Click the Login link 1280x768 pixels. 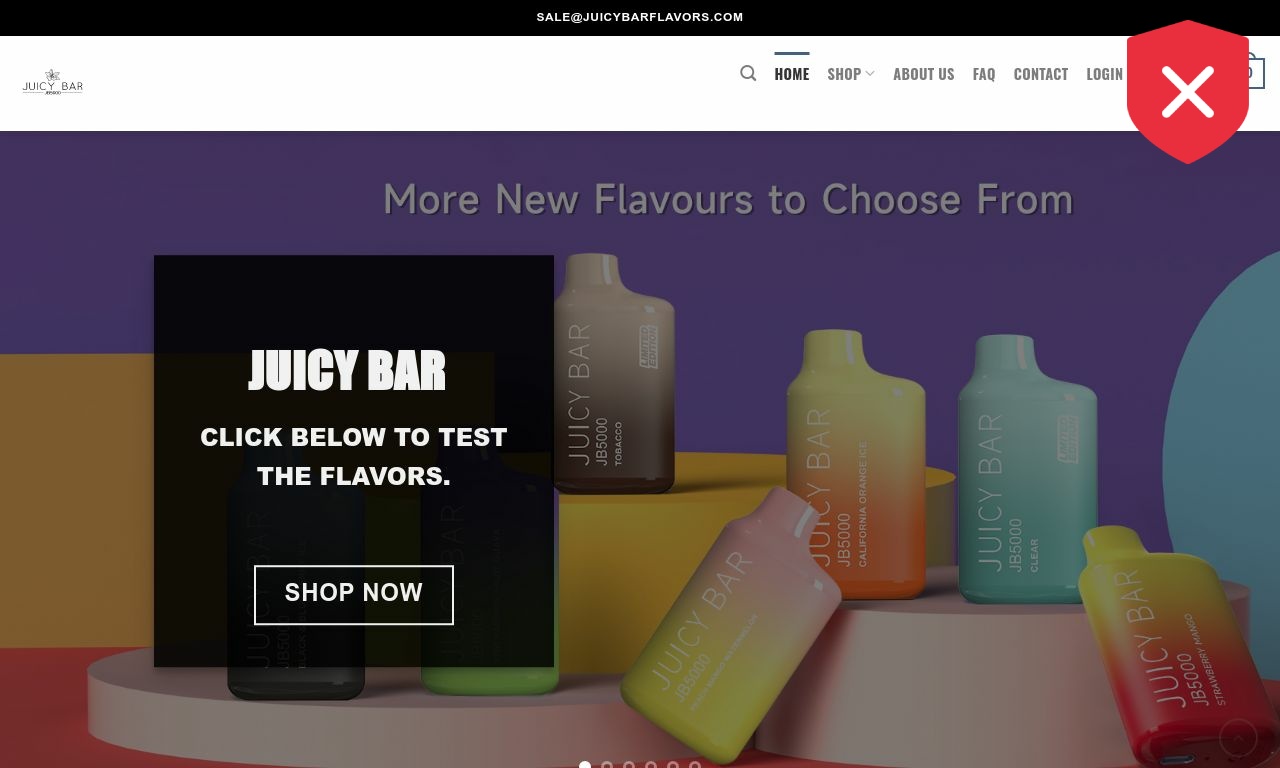point(1104,74)
